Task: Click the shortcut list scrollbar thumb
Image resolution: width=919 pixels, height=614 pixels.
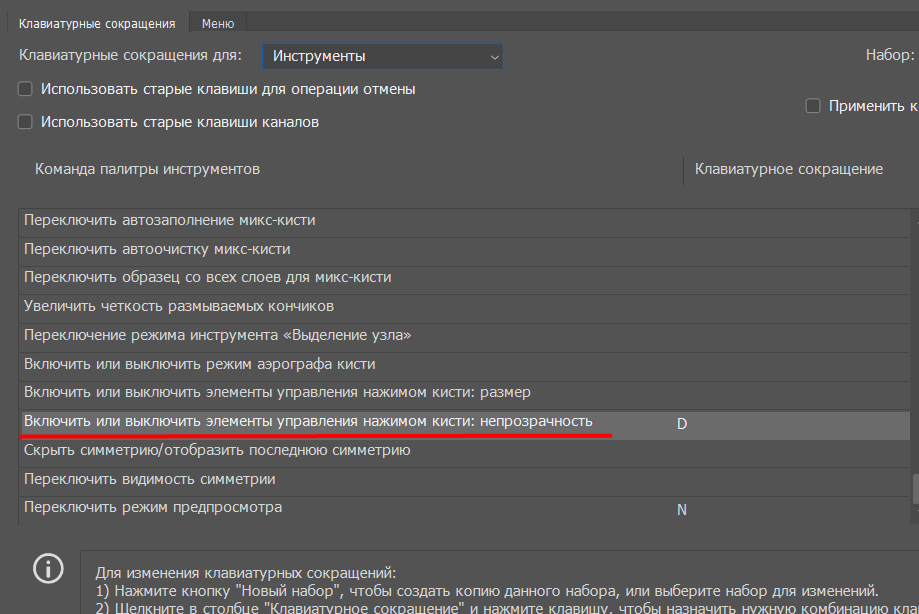Action: [915, 489]
